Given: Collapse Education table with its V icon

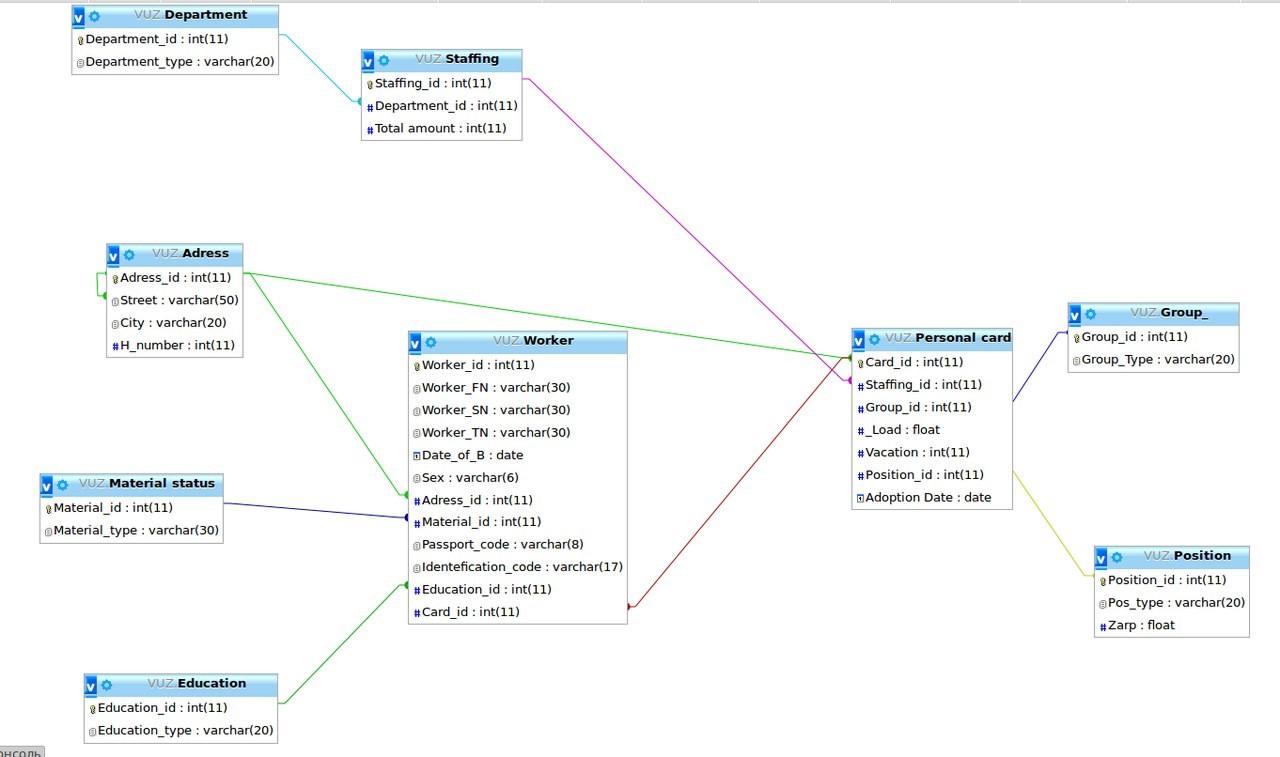Looking at the screenshot, I should [91, 687].
